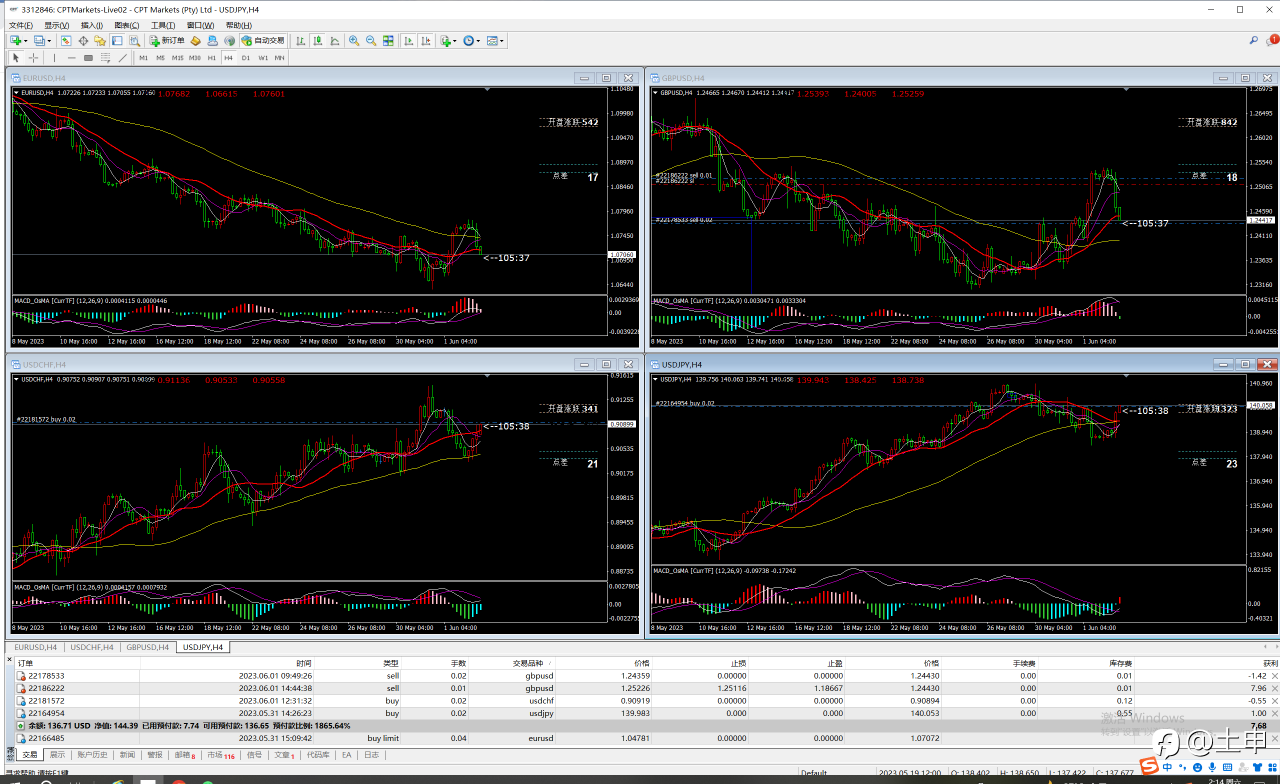This screenshot has height=784, width=1280.
Task: Open a new order with 新订单
Action: 167,41
